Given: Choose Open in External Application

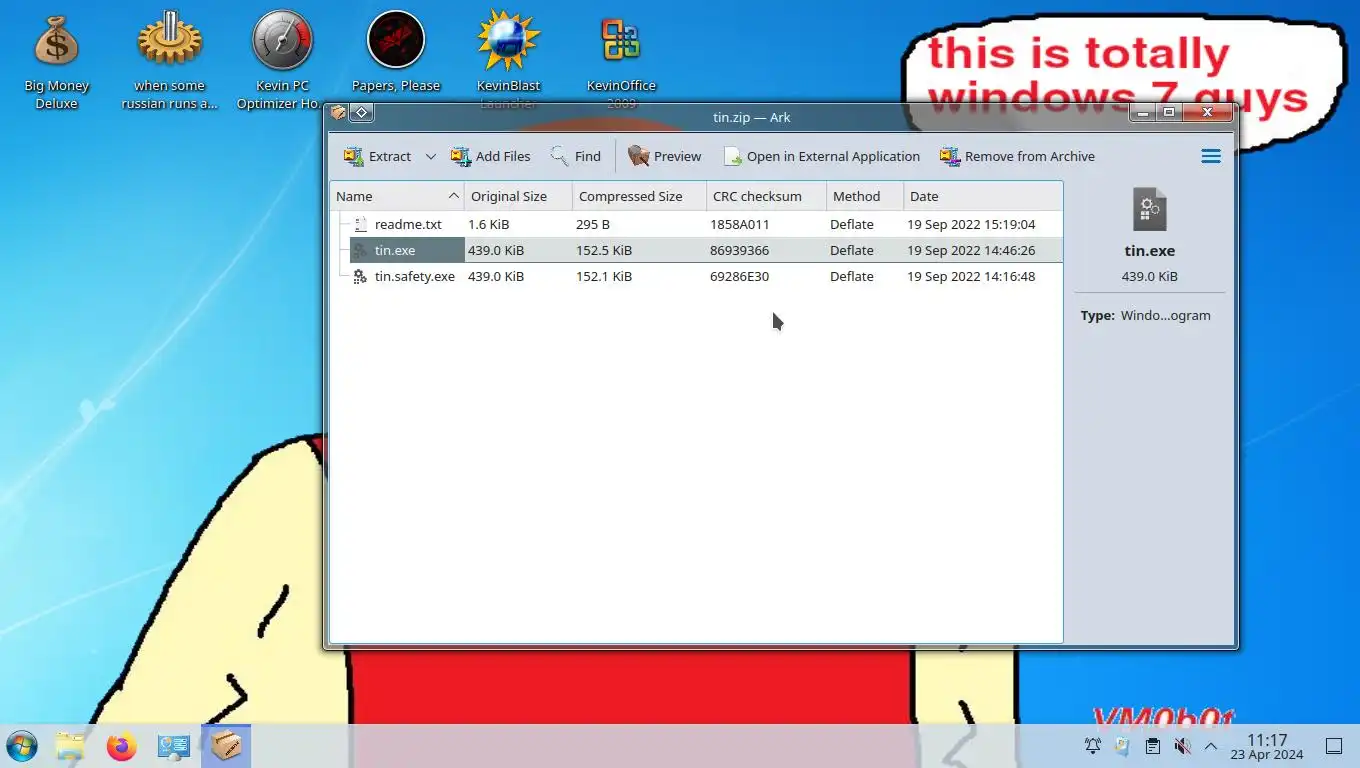Looking at the screenshot, I should pyautogui.click(x=821, y=156).
